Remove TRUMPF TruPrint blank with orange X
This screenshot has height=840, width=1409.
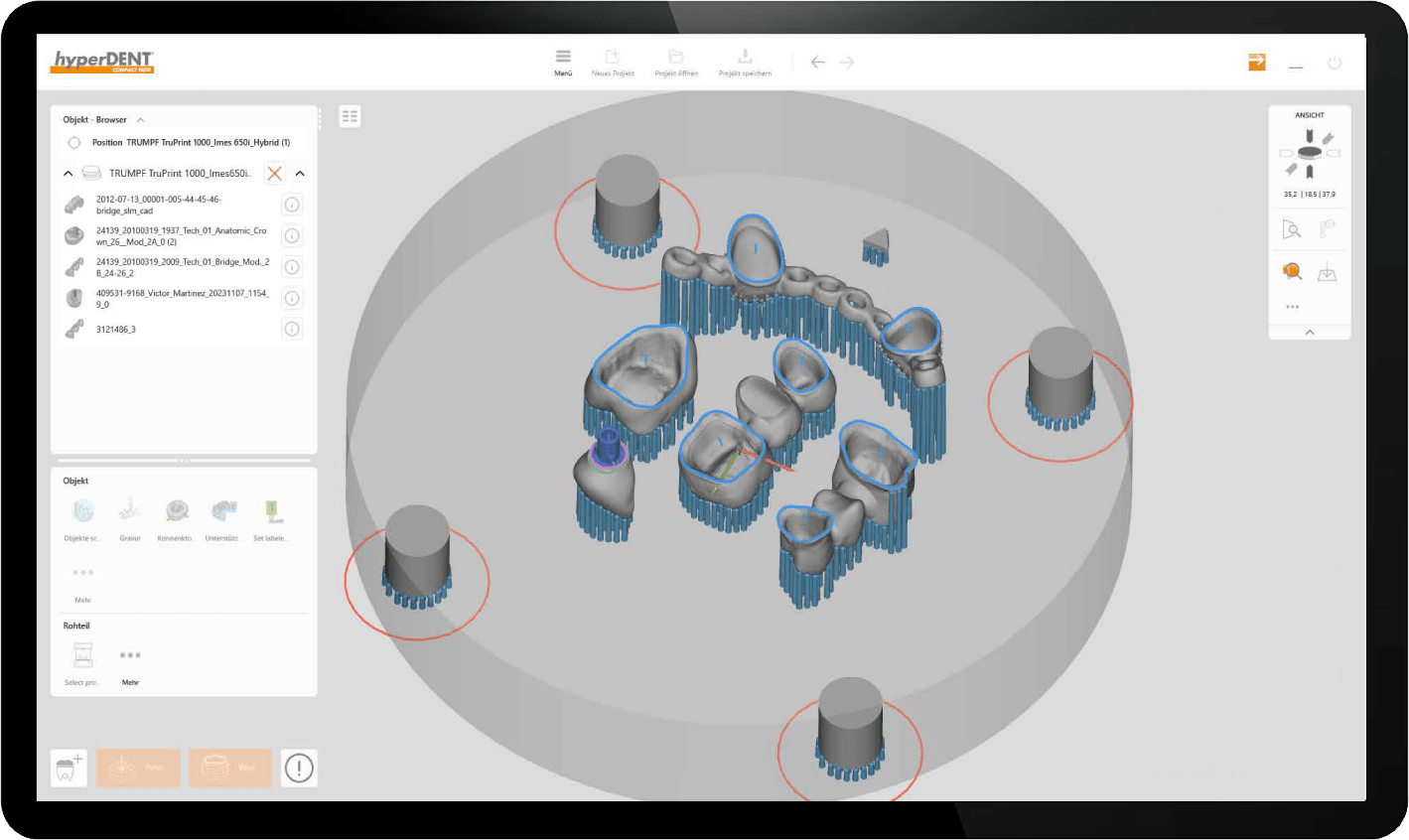click(275, 174)
